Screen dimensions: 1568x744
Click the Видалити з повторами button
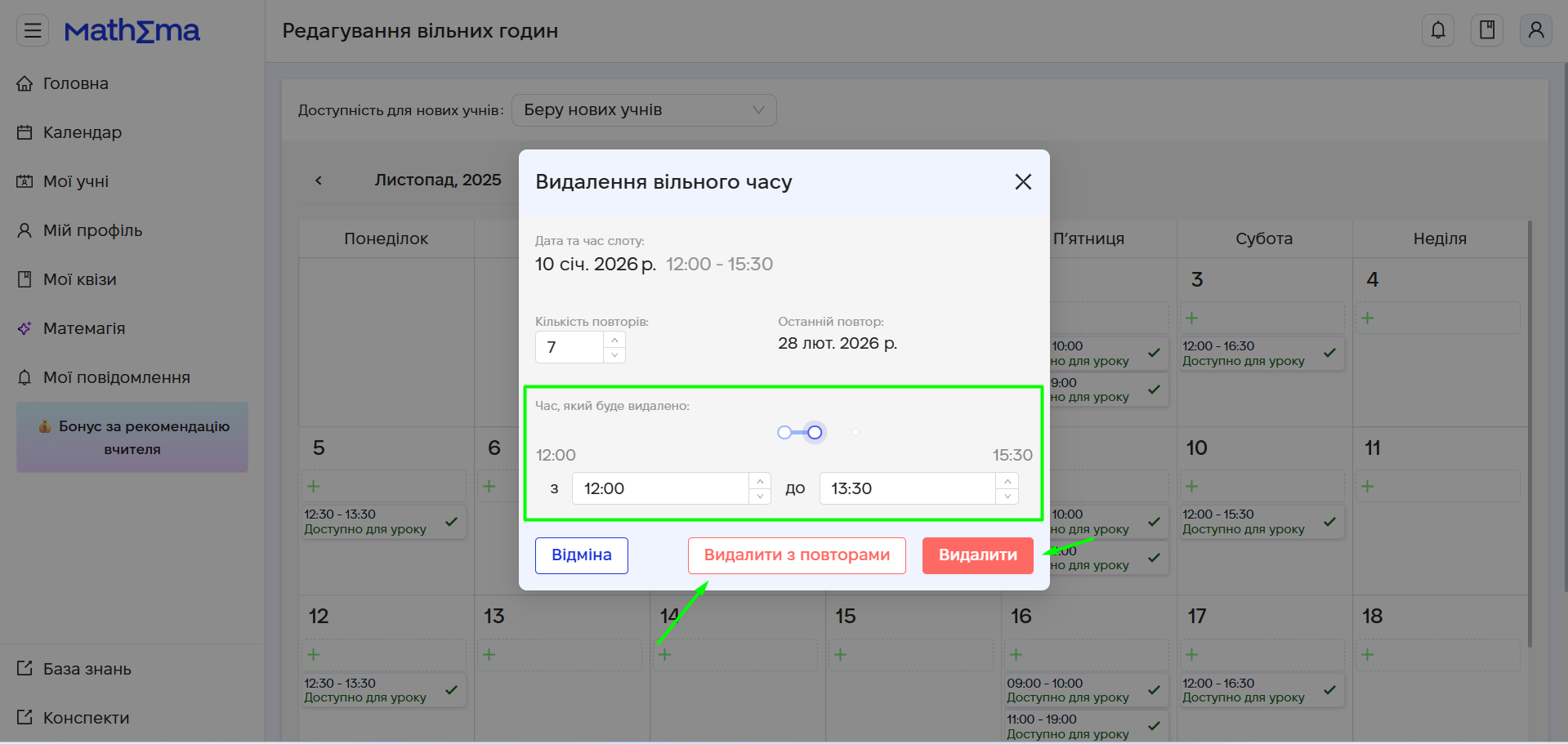pos(797,555)
